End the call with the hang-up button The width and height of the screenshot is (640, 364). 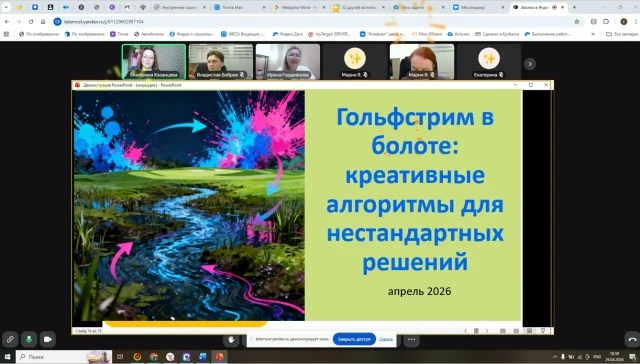[632, 340]
